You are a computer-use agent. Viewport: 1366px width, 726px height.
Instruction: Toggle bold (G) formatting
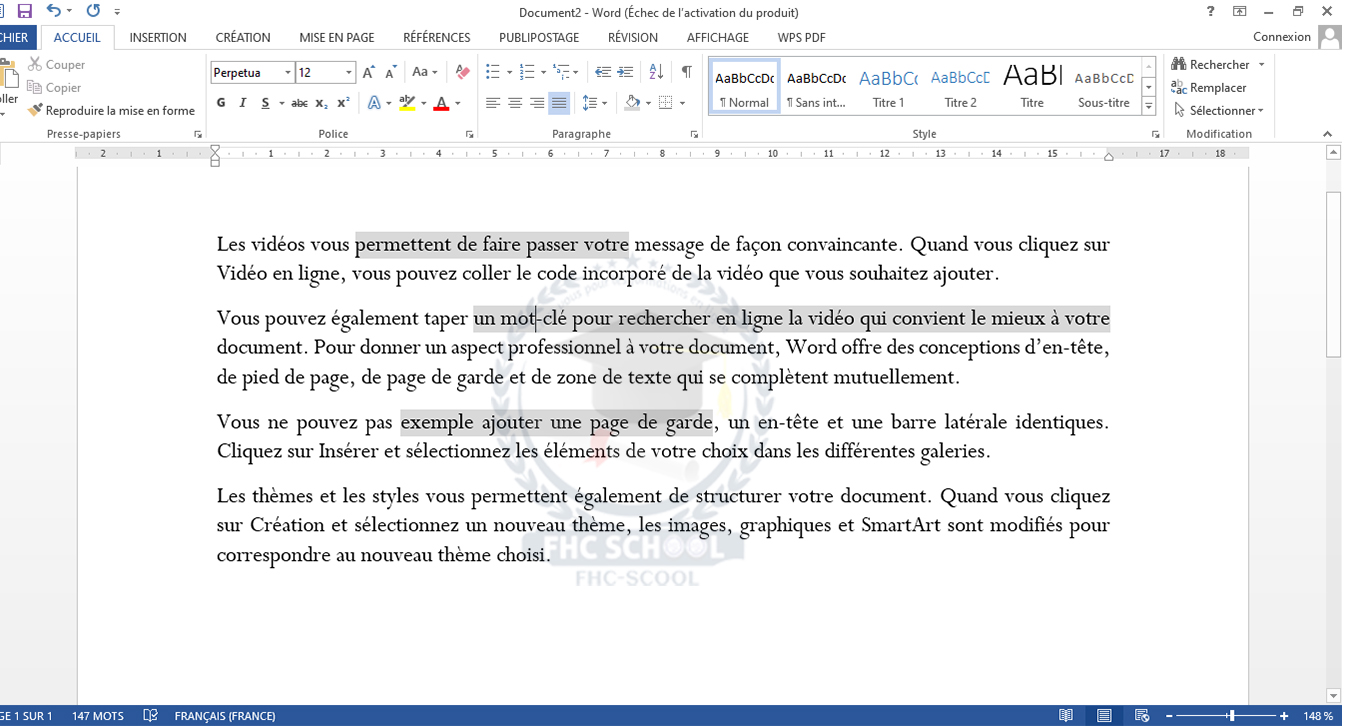[221, 103]
